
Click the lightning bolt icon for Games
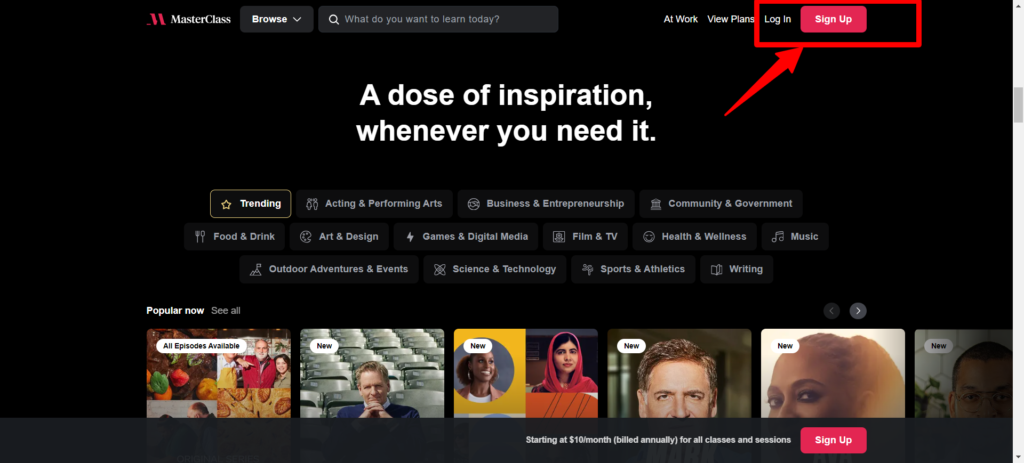(410, 237)
